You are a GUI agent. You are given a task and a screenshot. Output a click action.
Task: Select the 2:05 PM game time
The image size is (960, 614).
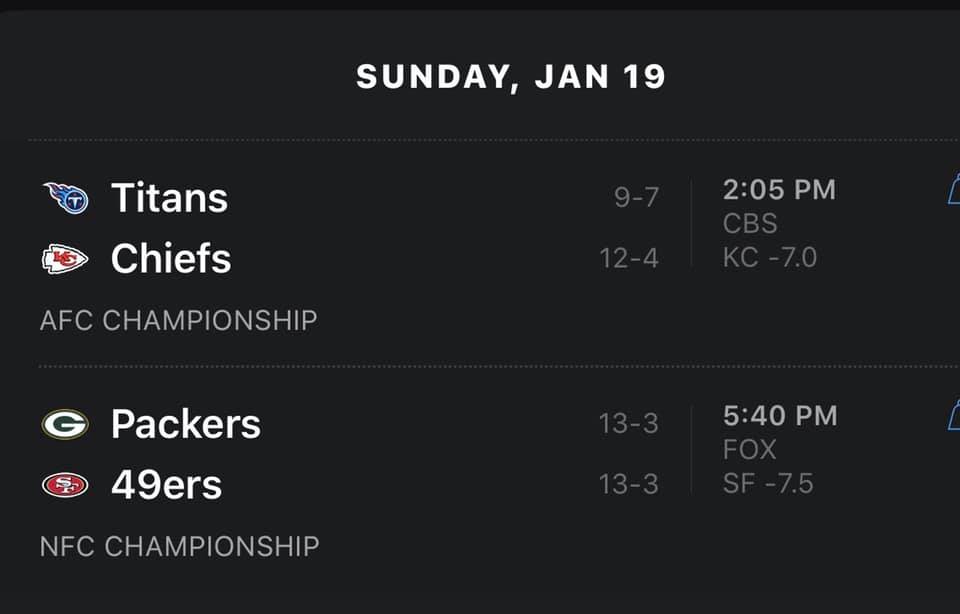[x=779, y=190]
